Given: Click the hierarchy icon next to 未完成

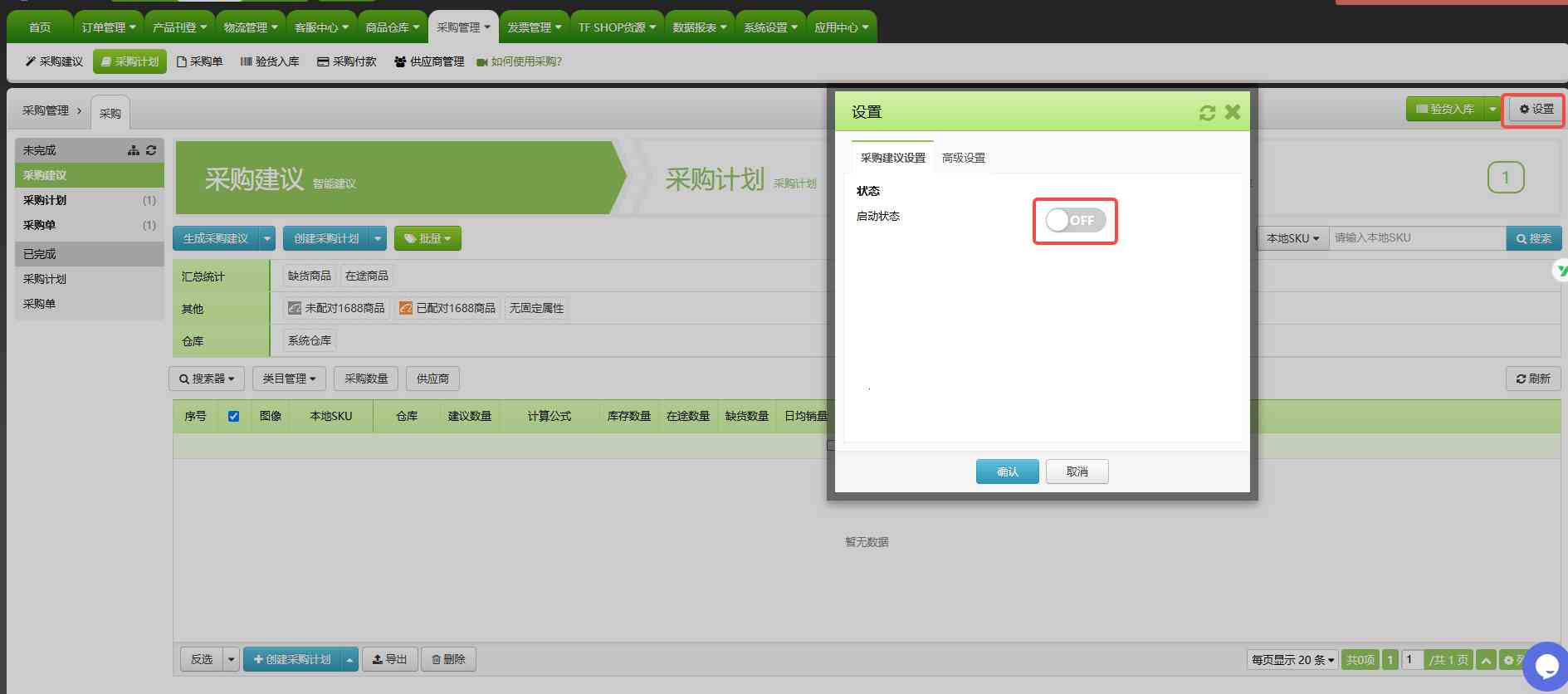Looking at the screenshot, I should coord(134,150).
